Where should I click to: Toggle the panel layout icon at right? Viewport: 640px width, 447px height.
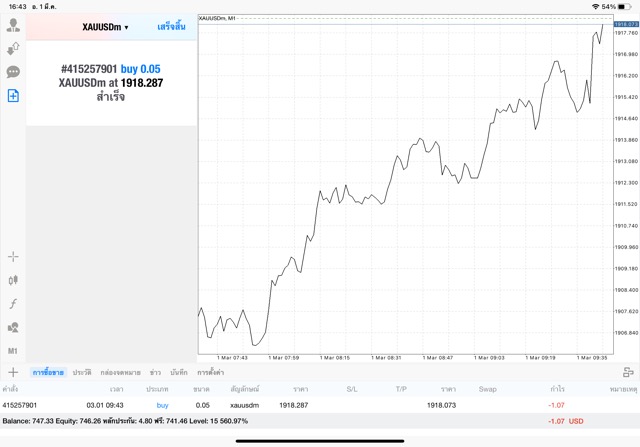click(628, 372)
